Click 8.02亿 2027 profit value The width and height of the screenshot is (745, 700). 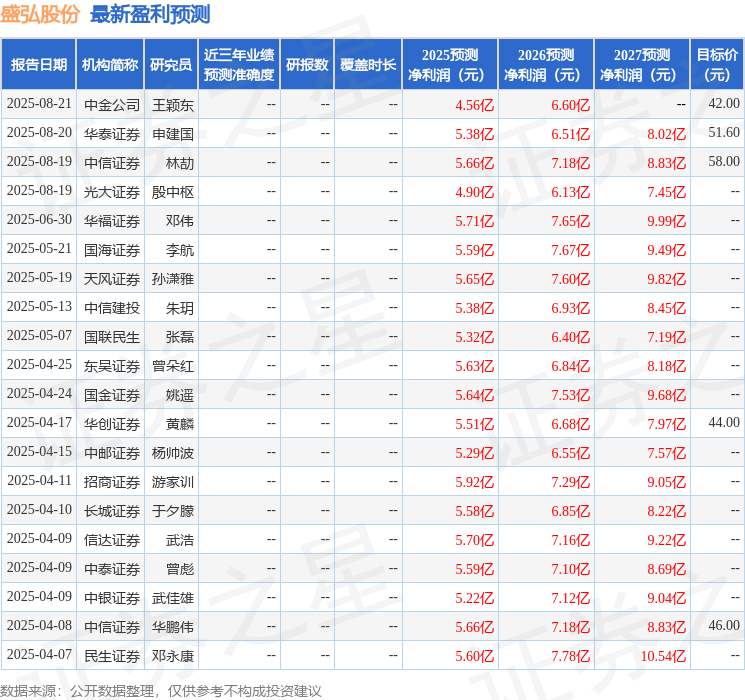[x=667, y=134]
